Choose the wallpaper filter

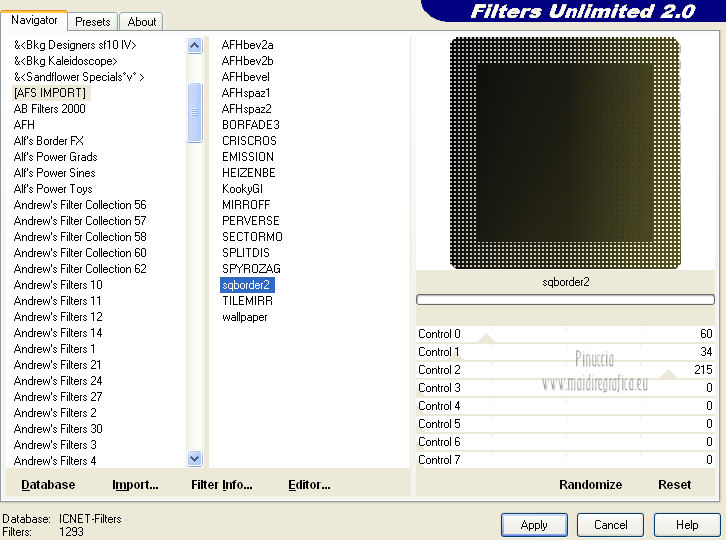[x=244, y=317]
